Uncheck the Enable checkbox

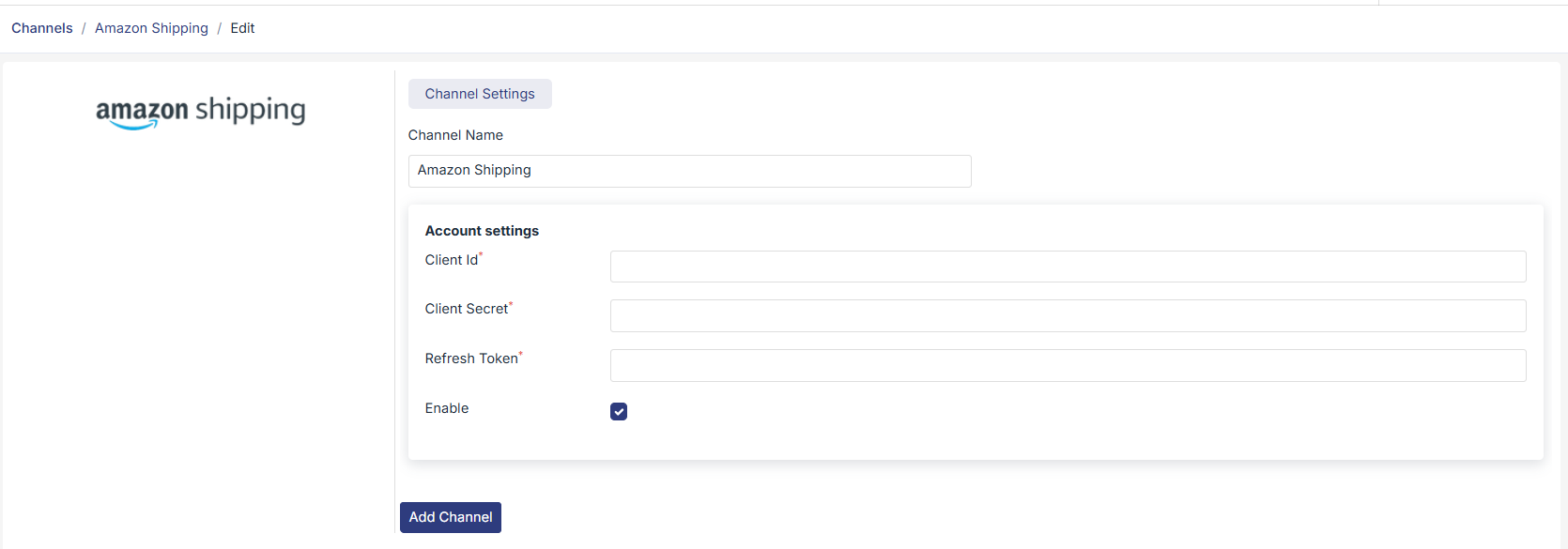[619, 411]
